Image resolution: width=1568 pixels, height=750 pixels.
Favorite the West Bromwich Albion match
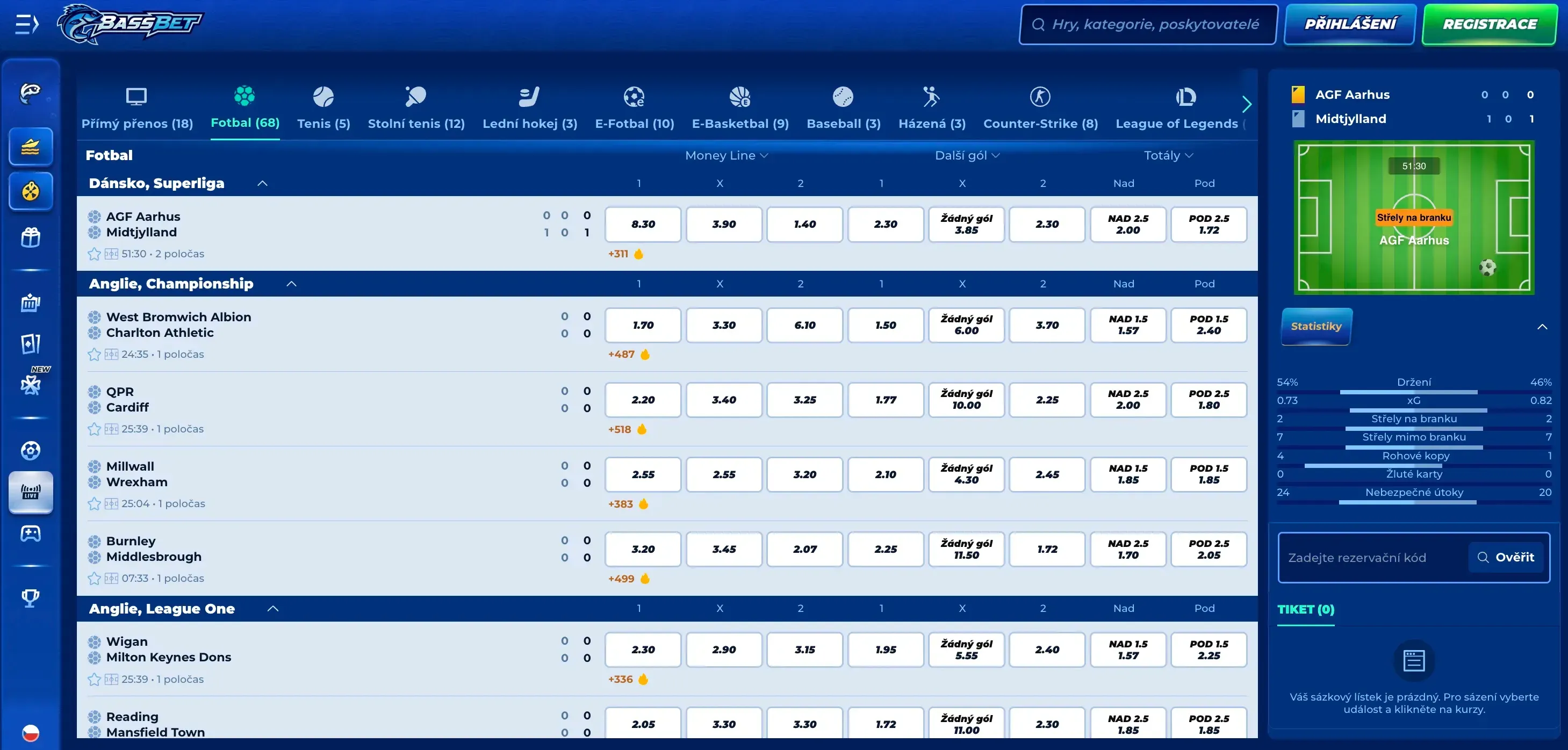pos(95,354)
